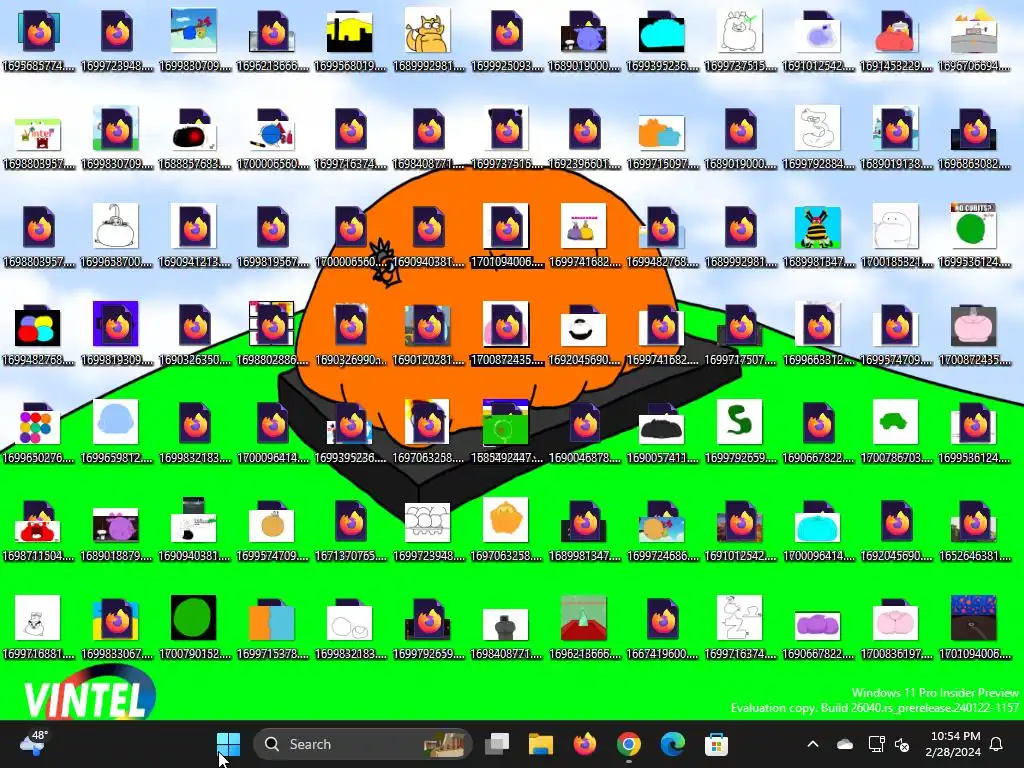Viewport: 1024px width, 768px height.
Task: Click the file named 1689019138
Action: 896,138
